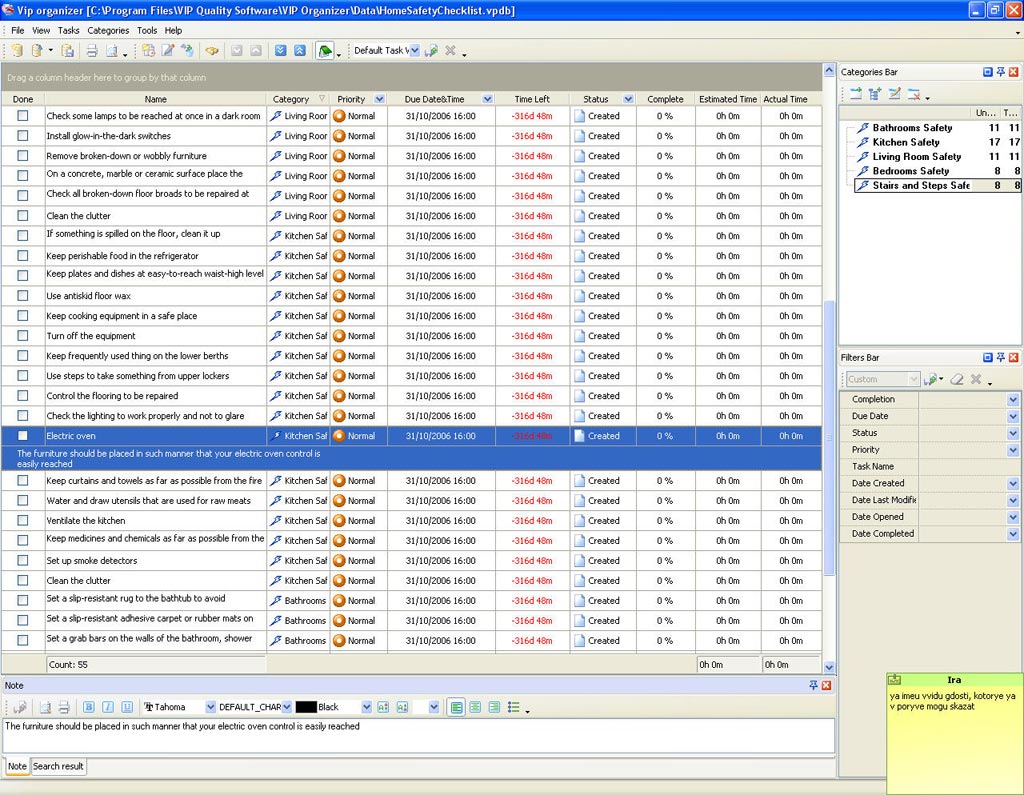Center-align the note text
Screen dimensions: 1024x795
[475, 707]
